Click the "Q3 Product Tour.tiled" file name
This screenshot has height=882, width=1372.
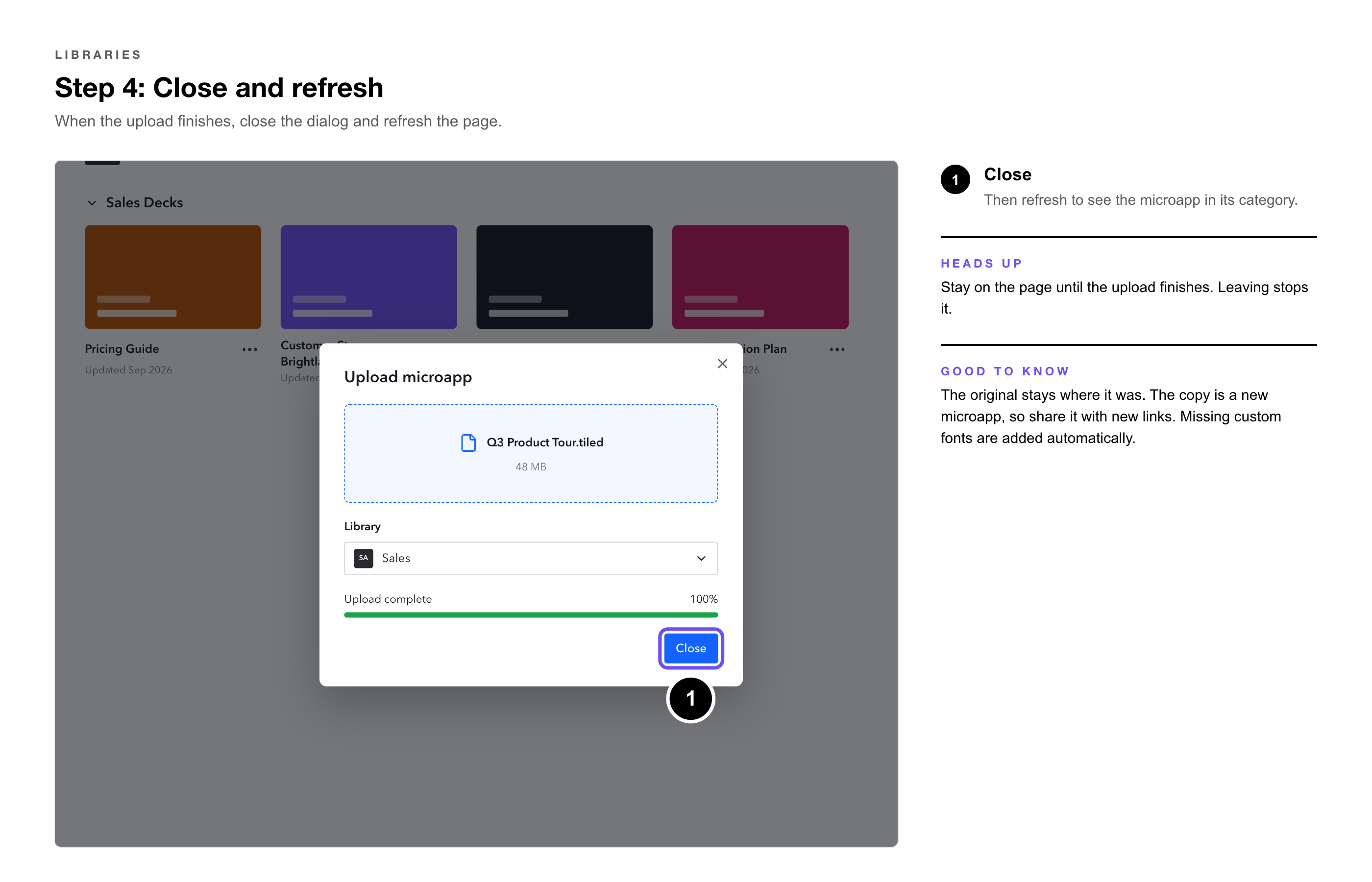[x=544, y=442]
